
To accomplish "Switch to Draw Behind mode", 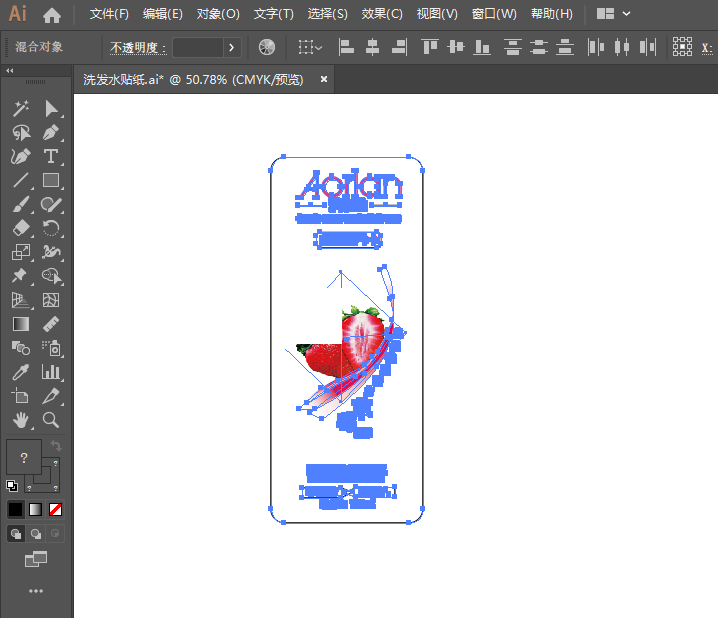I will [36, 534].
